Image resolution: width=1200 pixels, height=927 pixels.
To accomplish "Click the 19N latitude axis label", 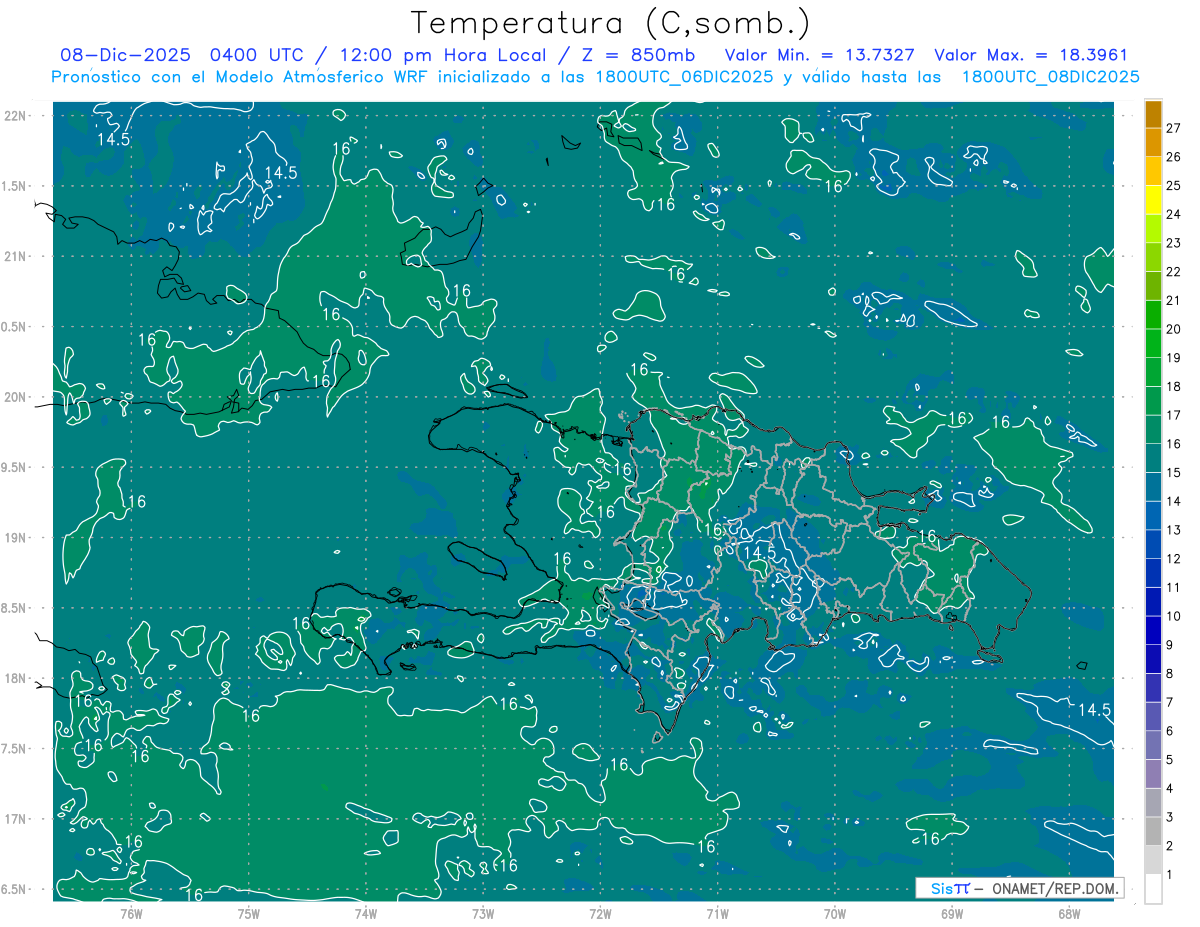I will (x=15, y=538).
